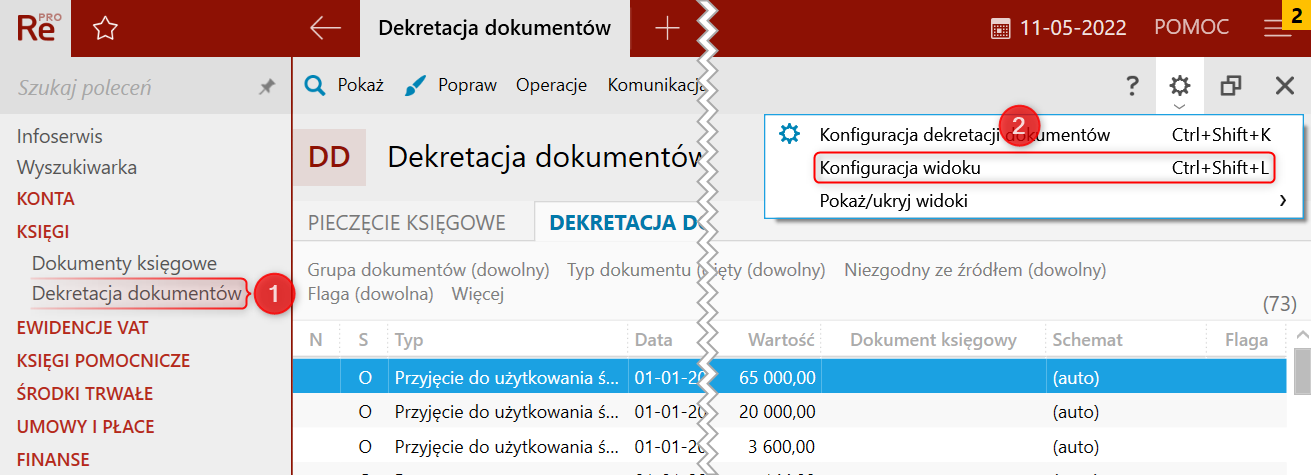
Task: Expand the ŚRODKI TRWAŁE section
Action: coord(84,394)
